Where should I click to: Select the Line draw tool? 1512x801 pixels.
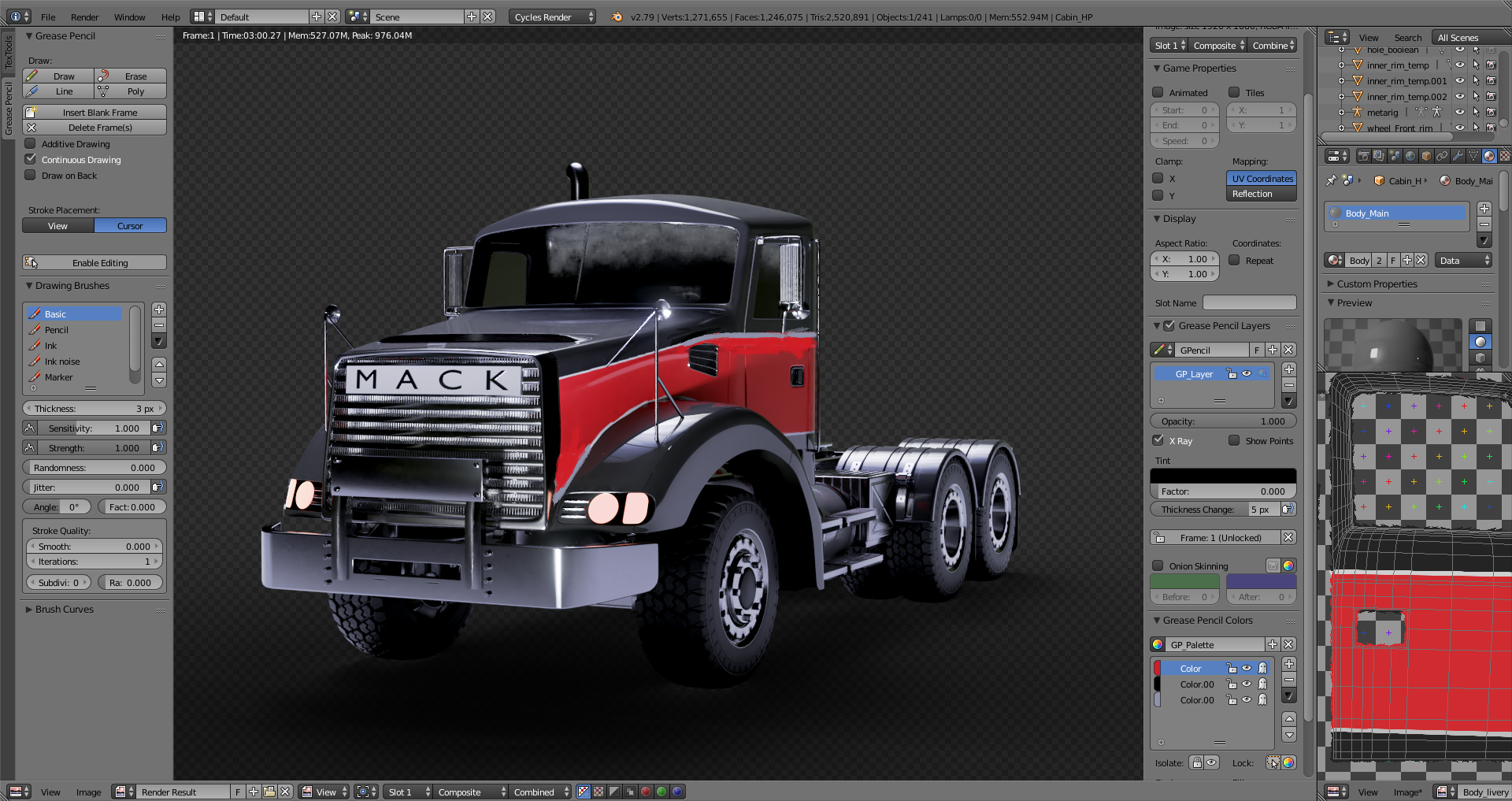coord(58,91)
